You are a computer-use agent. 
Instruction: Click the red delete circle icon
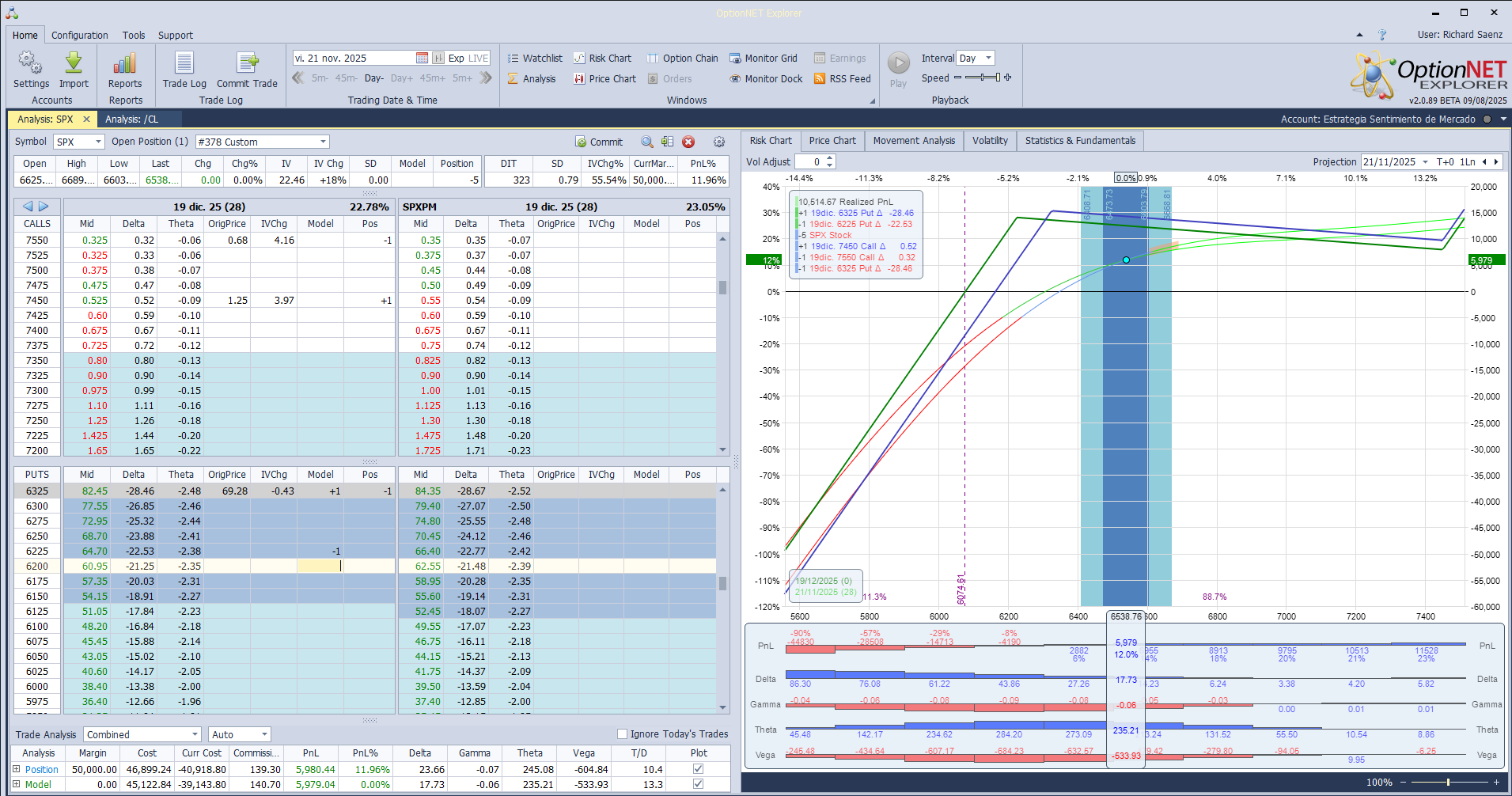(688, 142)
